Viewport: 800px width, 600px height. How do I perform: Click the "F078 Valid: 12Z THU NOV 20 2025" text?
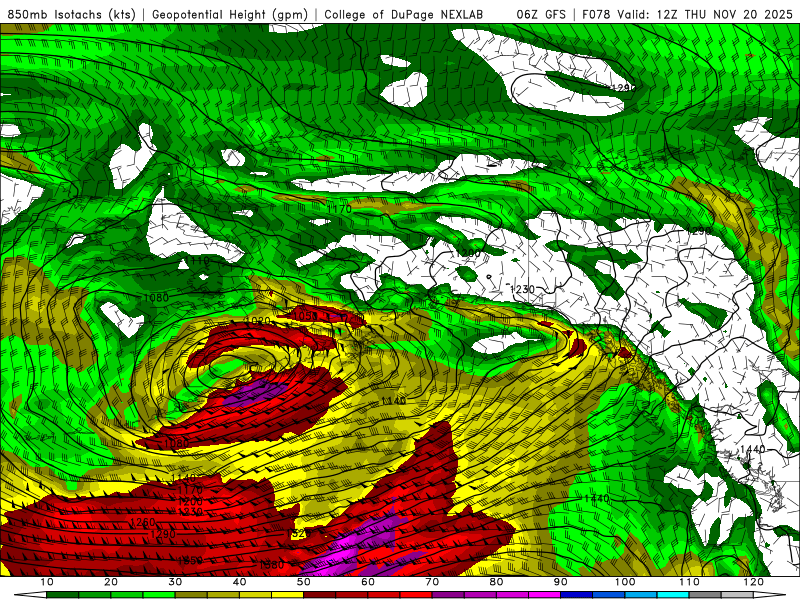click(x=687, y=14)
